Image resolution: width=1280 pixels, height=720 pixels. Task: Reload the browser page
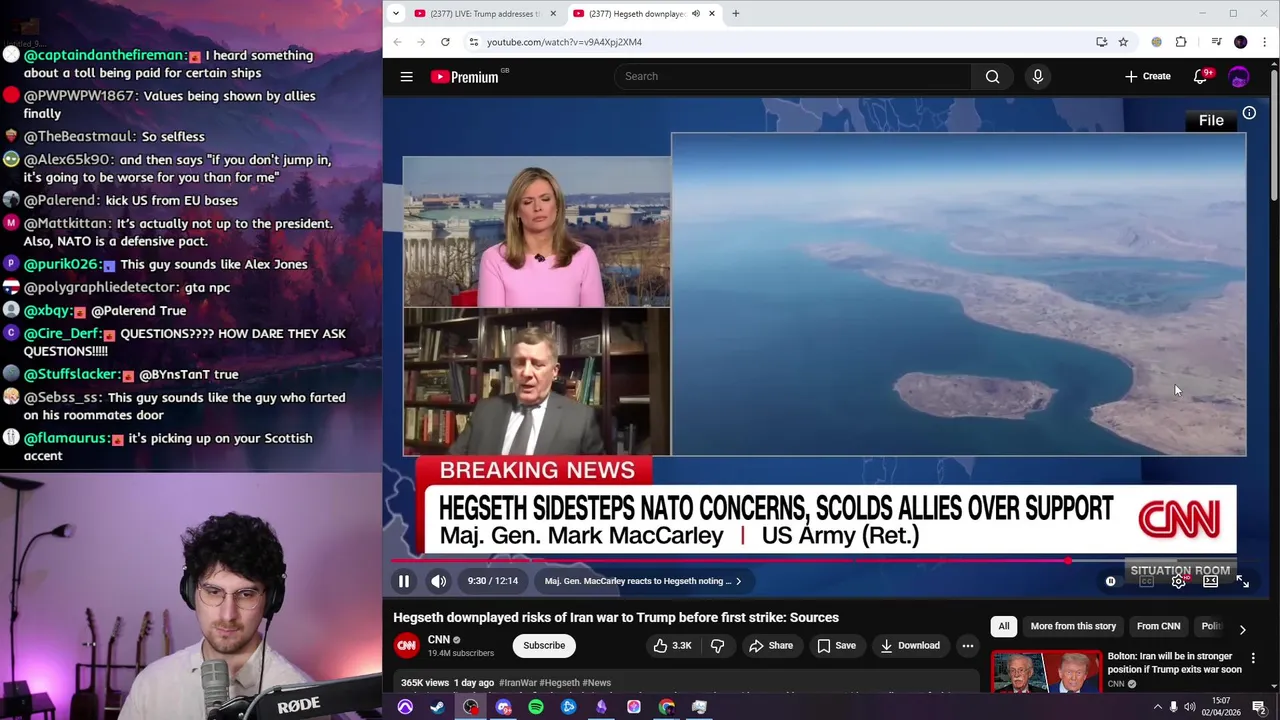(x=445, y=42)
